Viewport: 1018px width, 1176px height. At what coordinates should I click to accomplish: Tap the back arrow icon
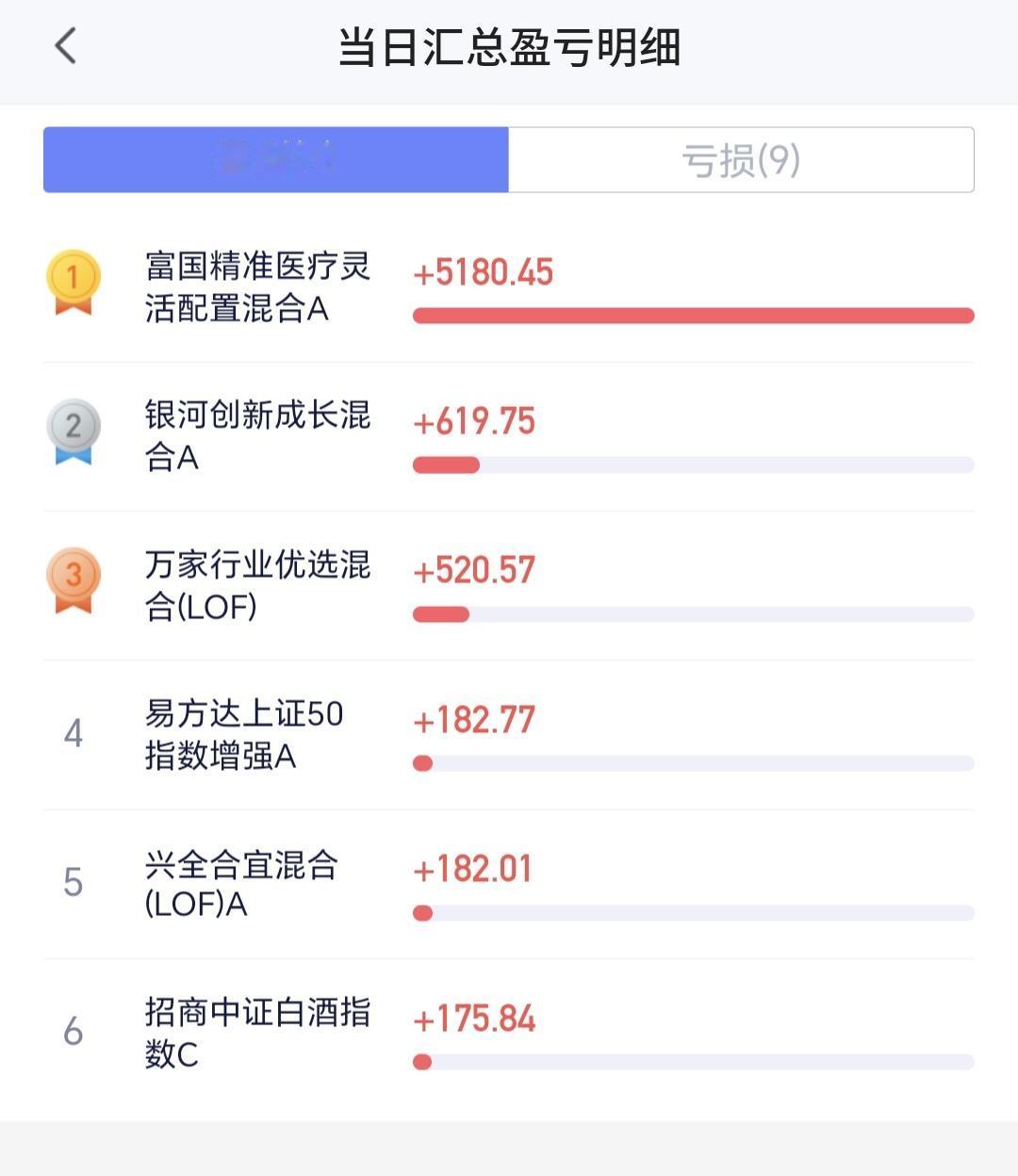pyautogui.click(x=65, y=46)
